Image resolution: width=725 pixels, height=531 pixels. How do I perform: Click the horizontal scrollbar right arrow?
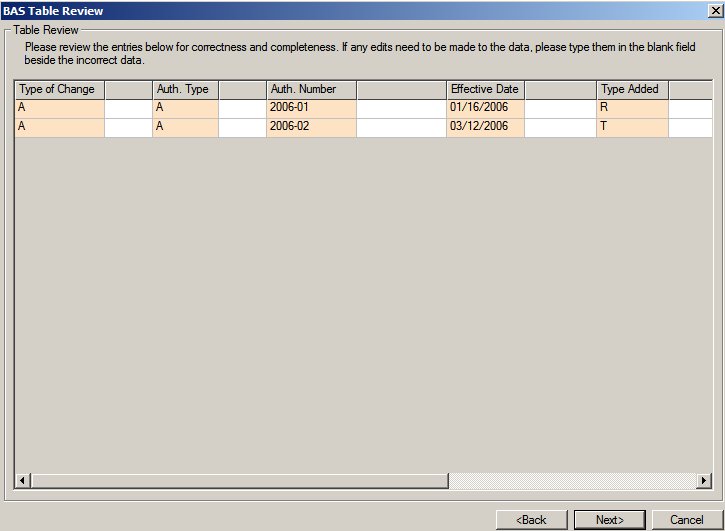(x=704, y=481)
